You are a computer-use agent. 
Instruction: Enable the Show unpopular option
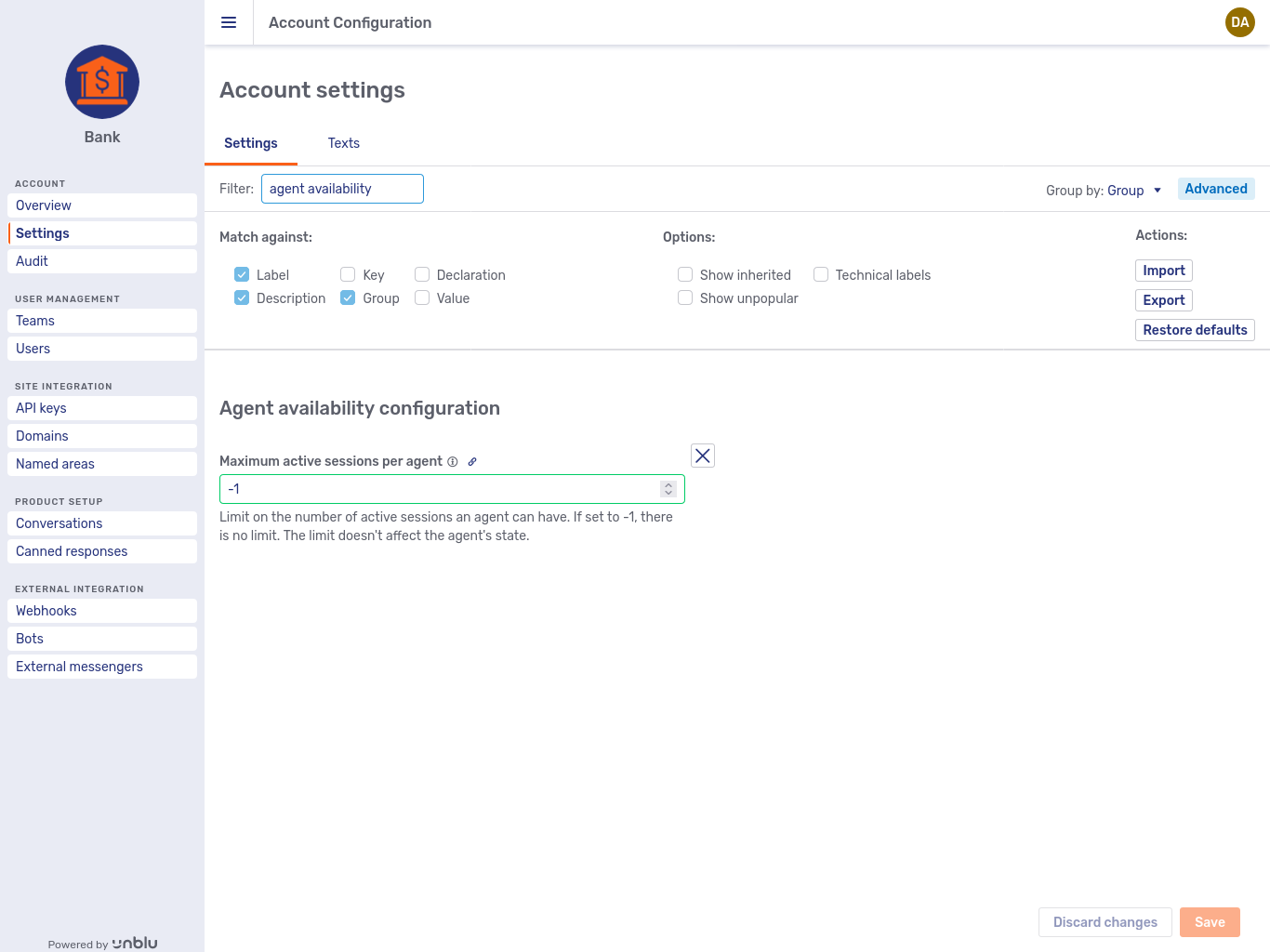pyautogui.click(x=685, y=297)
